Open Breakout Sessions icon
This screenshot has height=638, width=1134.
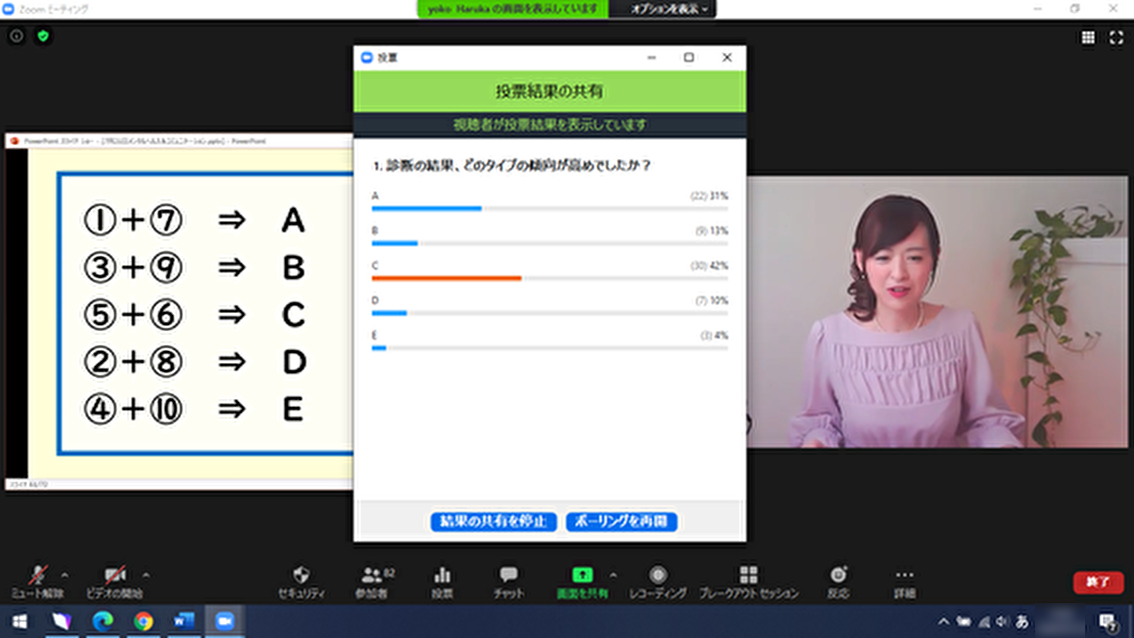(748, 576)
